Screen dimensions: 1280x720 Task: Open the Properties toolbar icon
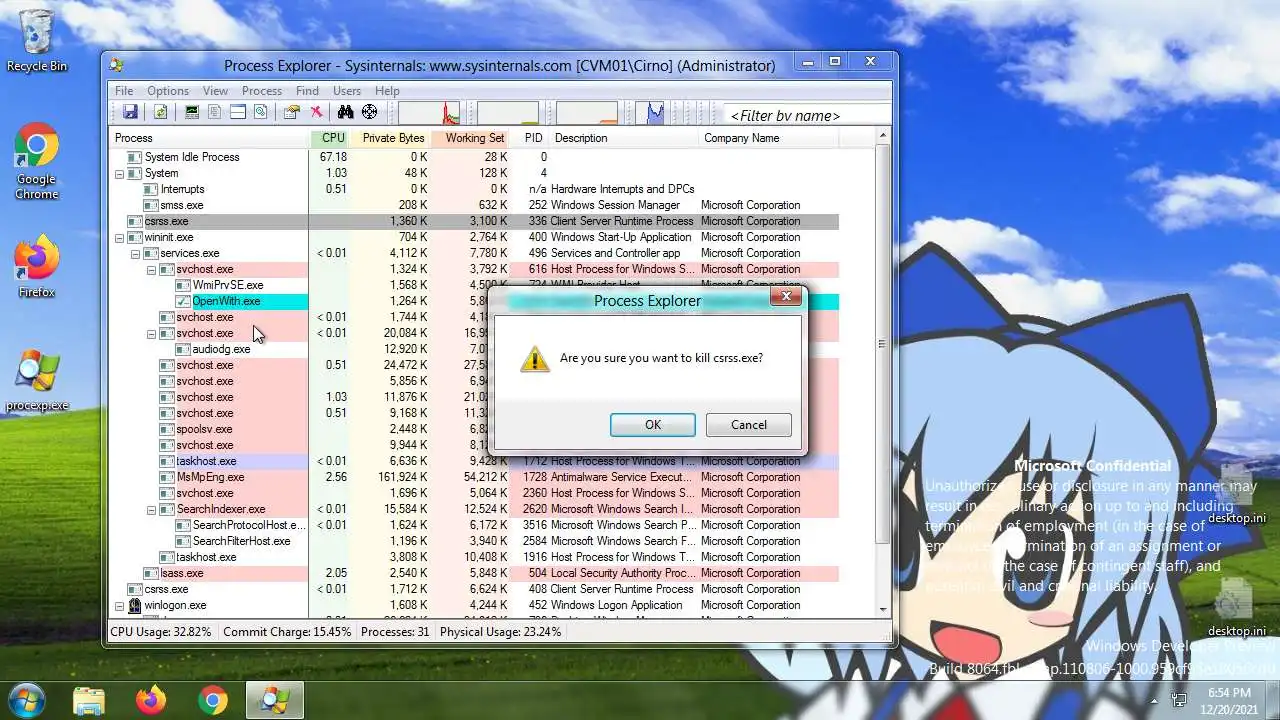[292, 112]
